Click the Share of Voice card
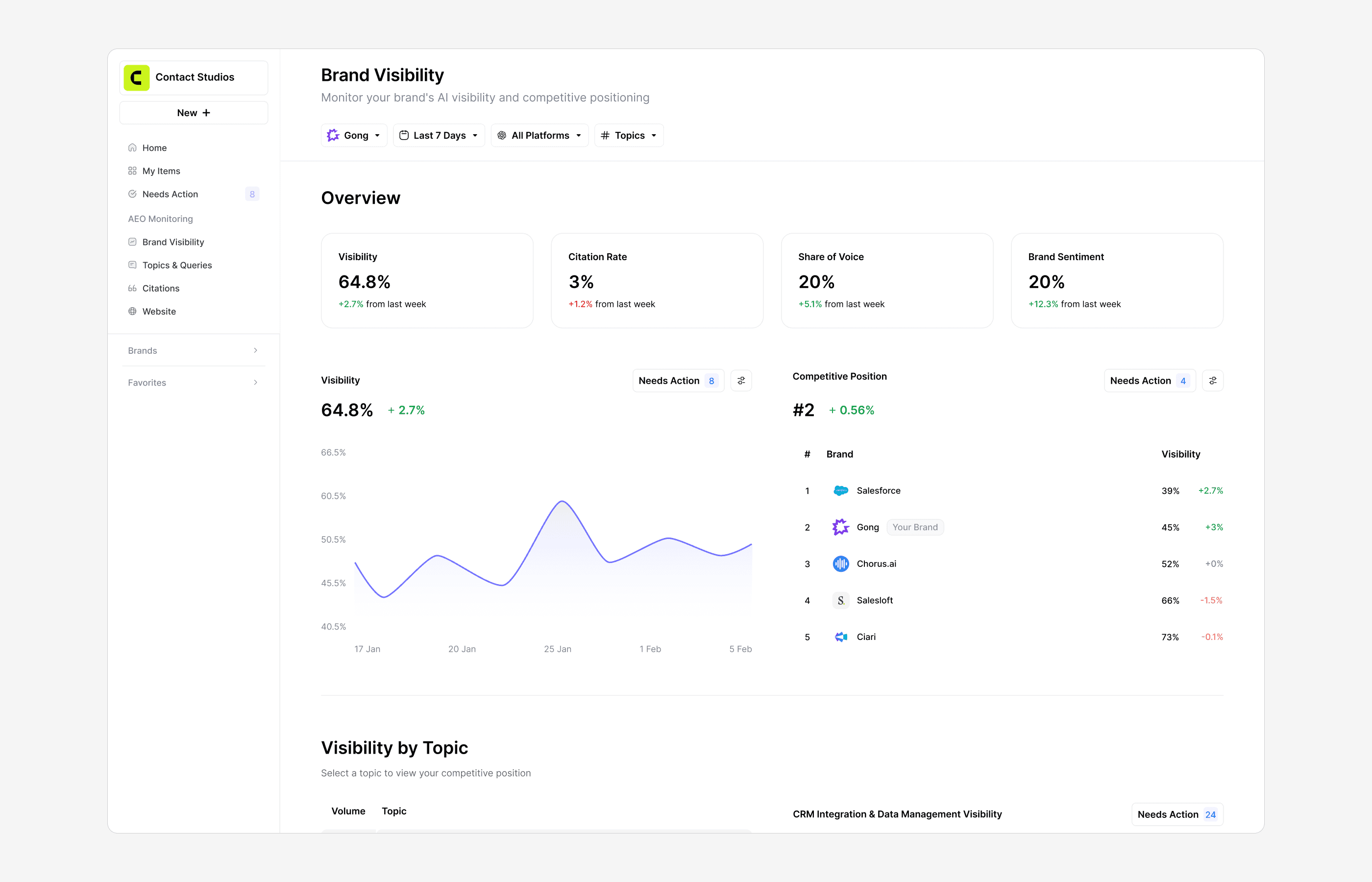Screen dimensions: 1372x882 886,281
